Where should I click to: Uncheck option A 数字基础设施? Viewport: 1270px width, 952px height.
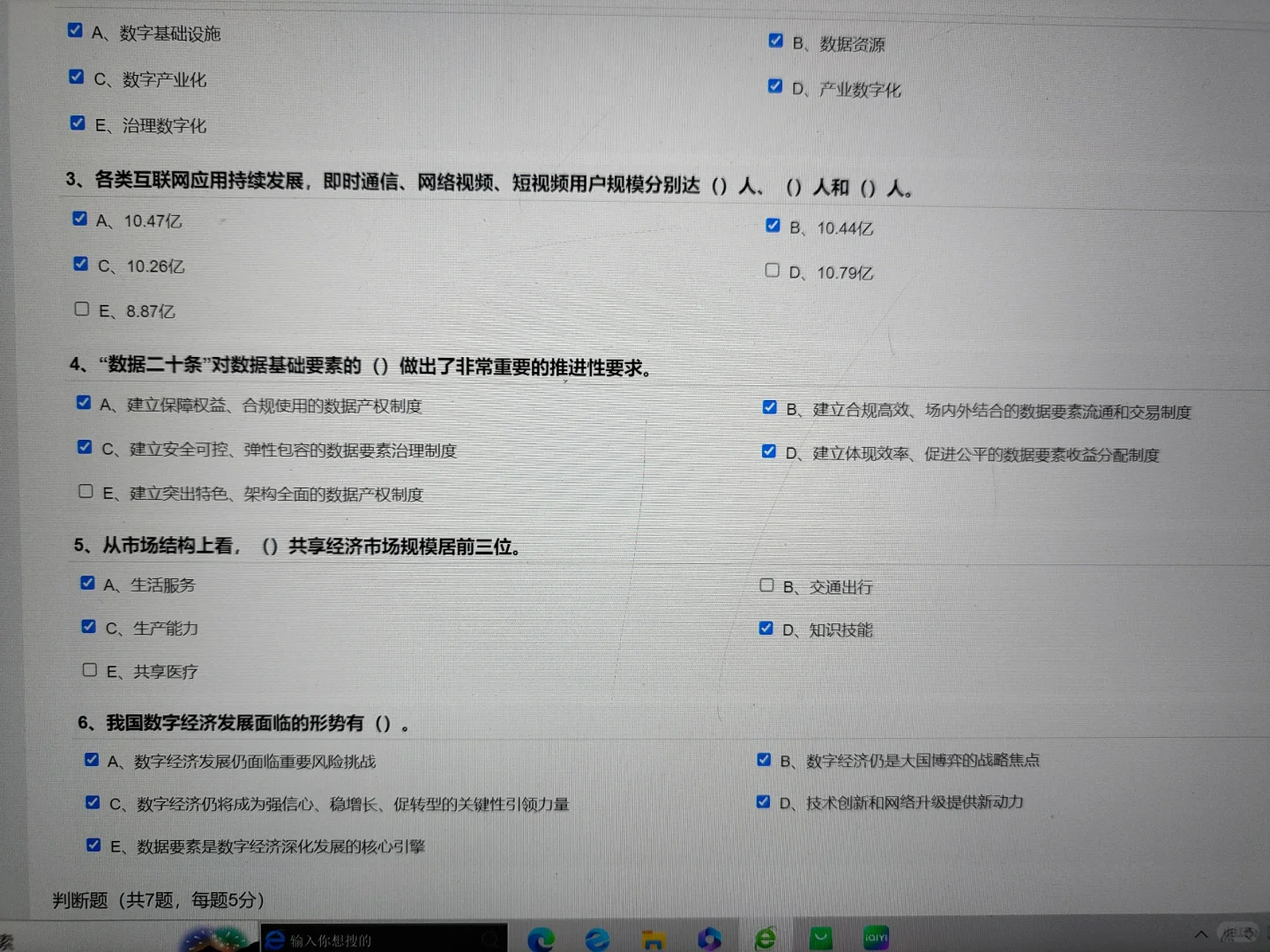[x=75, y=30]
